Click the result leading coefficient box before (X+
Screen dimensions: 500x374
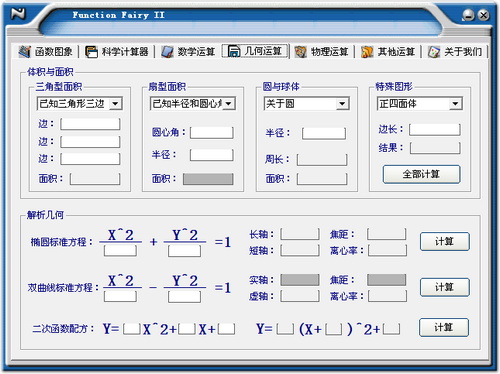[x=285, y=329]
